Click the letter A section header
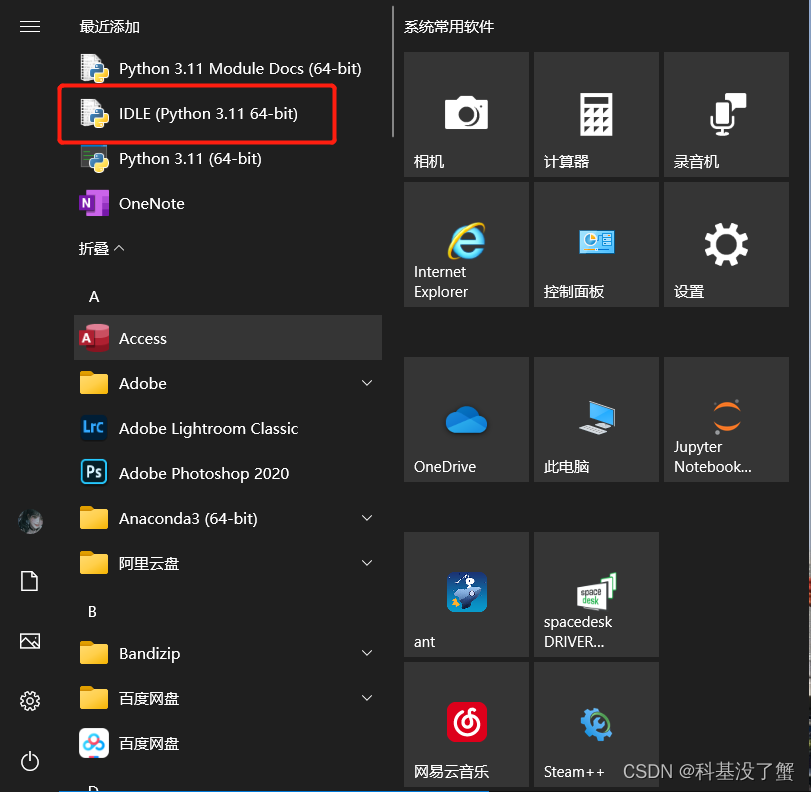Viewport: 811px width, 792px height. tap(94, 297)
